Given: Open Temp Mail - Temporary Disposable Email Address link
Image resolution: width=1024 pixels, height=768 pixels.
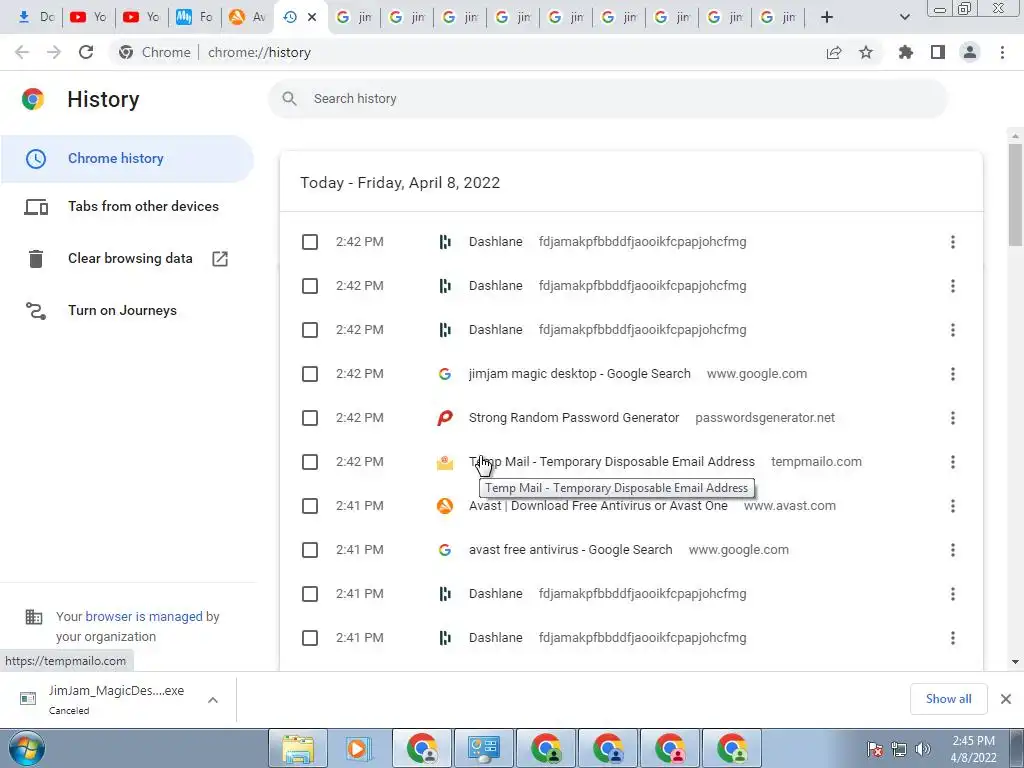Looking at the screenshot, I should (x=611, y=462).
